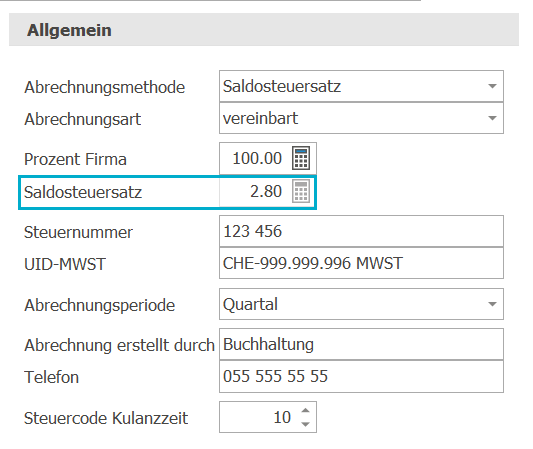This screenshot has width=533, height=449.
Task: Click the Abrechnungsart label
Action: (x=82, y=119)
